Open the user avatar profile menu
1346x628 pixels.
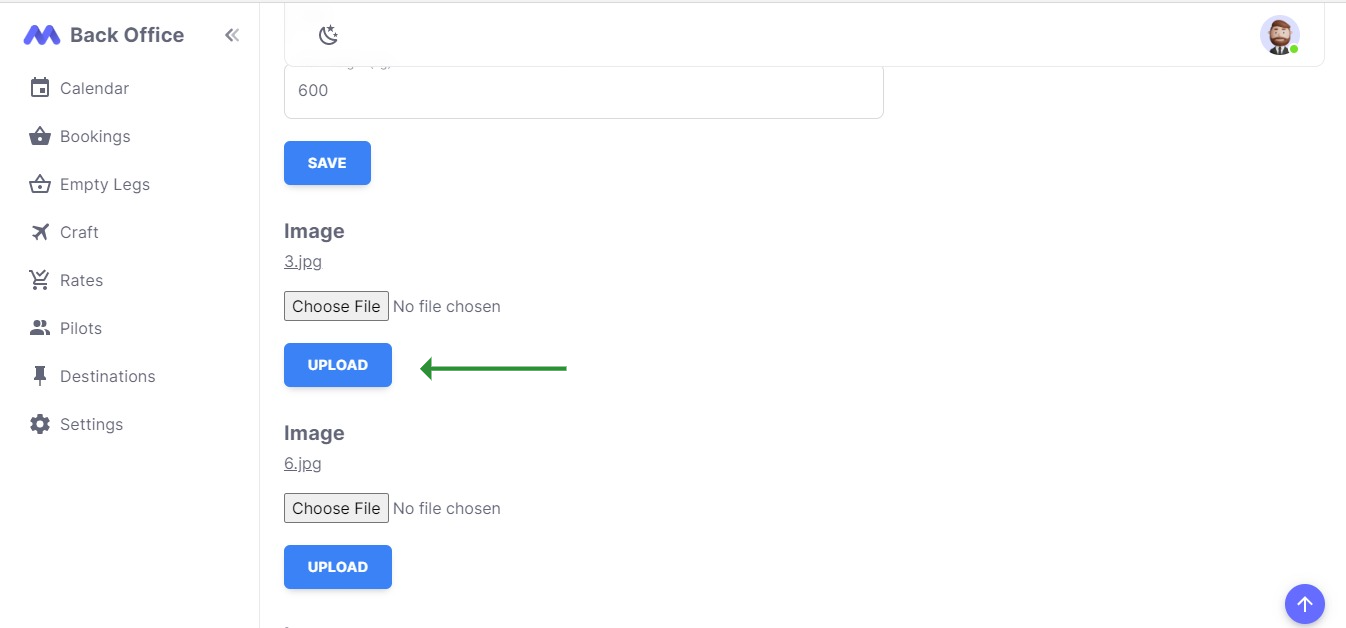1279,35
